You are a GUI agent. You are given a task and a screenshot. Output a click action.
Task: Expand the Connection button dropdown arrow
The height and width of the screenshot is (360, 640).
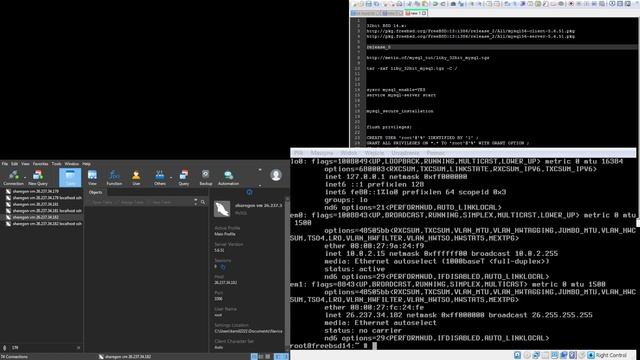pos(25,178)
